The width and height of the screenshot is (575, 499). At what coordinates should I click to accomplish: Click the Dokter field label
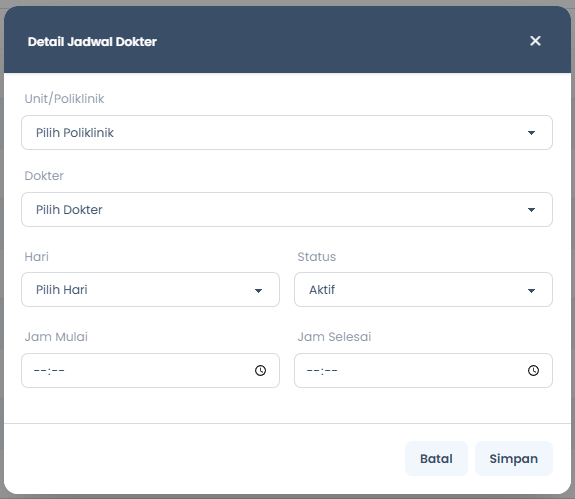point(44,176)
